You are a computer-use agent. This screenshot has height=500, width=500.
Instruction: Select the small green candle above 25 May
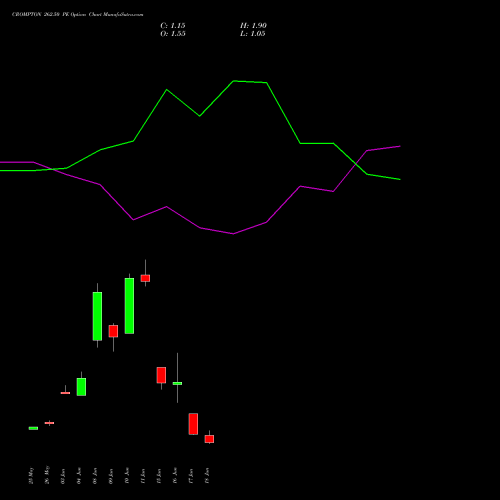tap(33, 428)
